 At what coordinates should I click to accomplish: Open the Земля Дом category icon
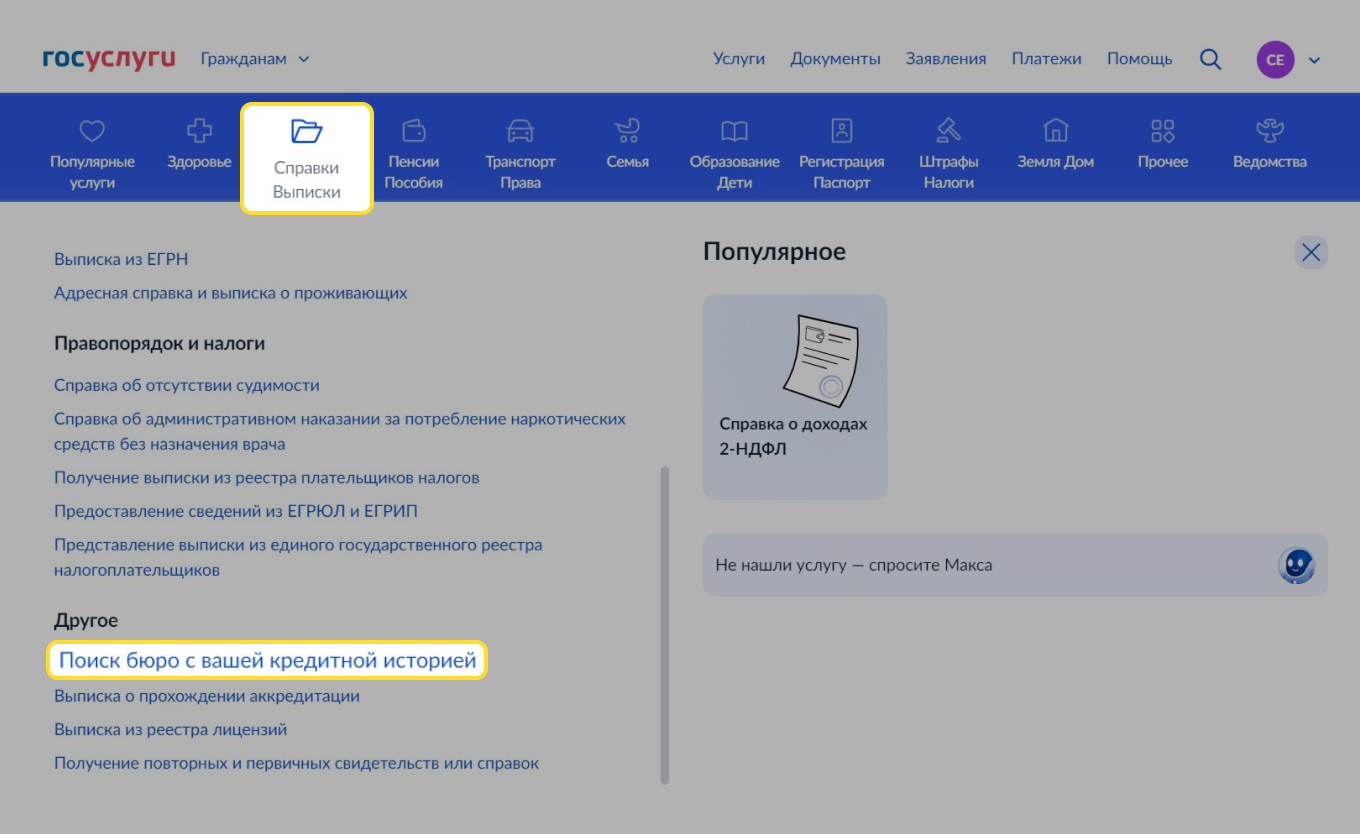(1055, 128)
